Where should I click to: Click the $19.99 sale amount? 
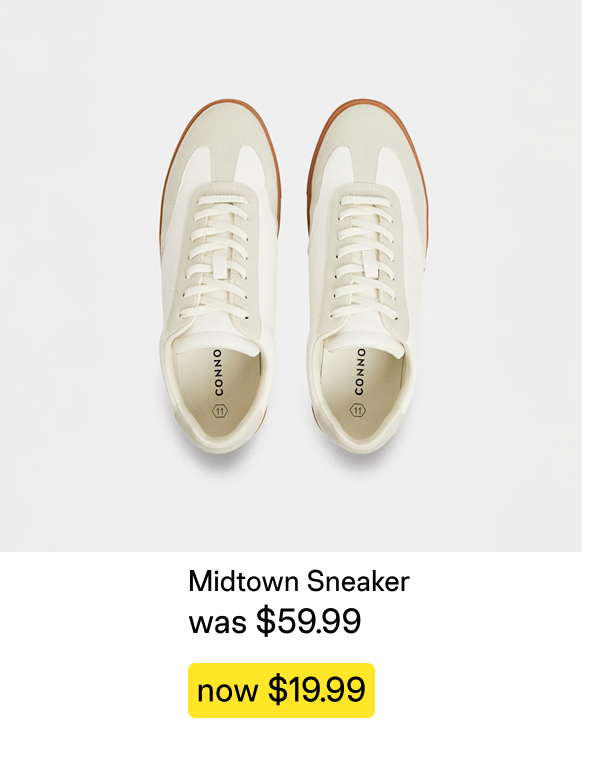[316, 690]
